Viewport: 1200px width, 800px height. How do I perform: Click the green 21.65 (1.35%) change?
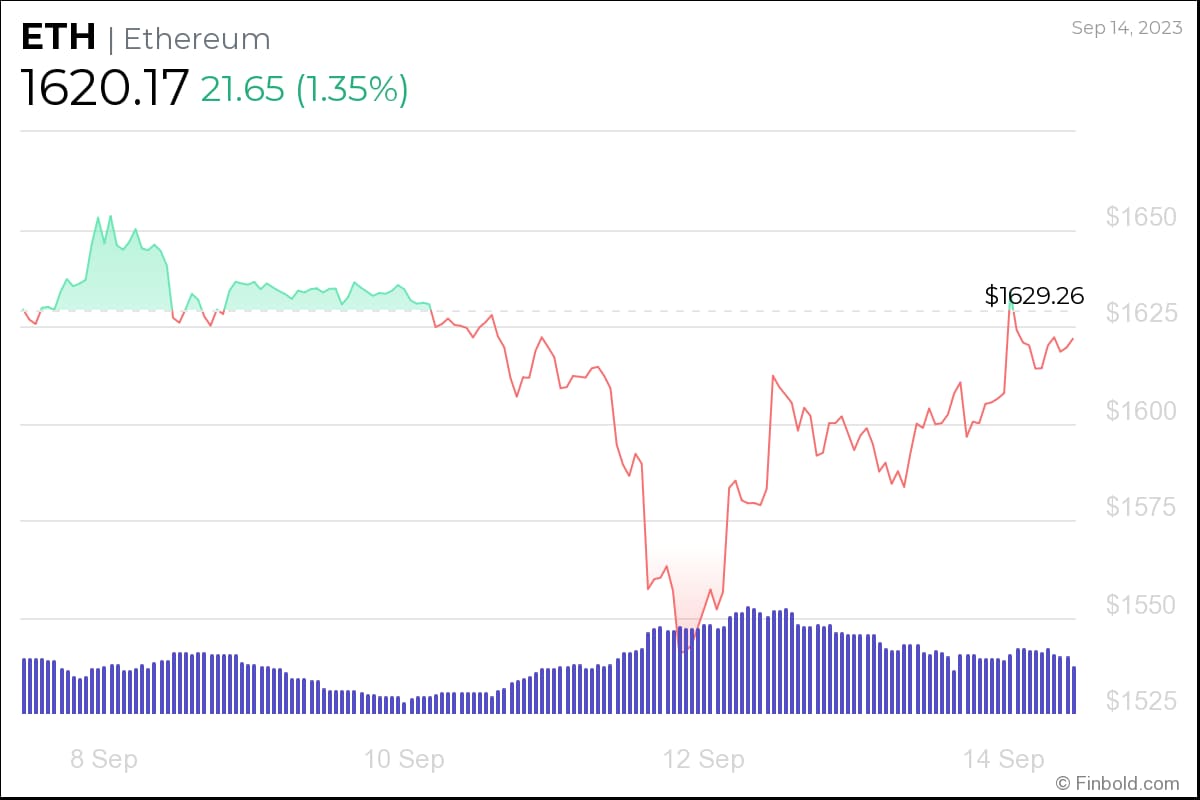point(304,89)
